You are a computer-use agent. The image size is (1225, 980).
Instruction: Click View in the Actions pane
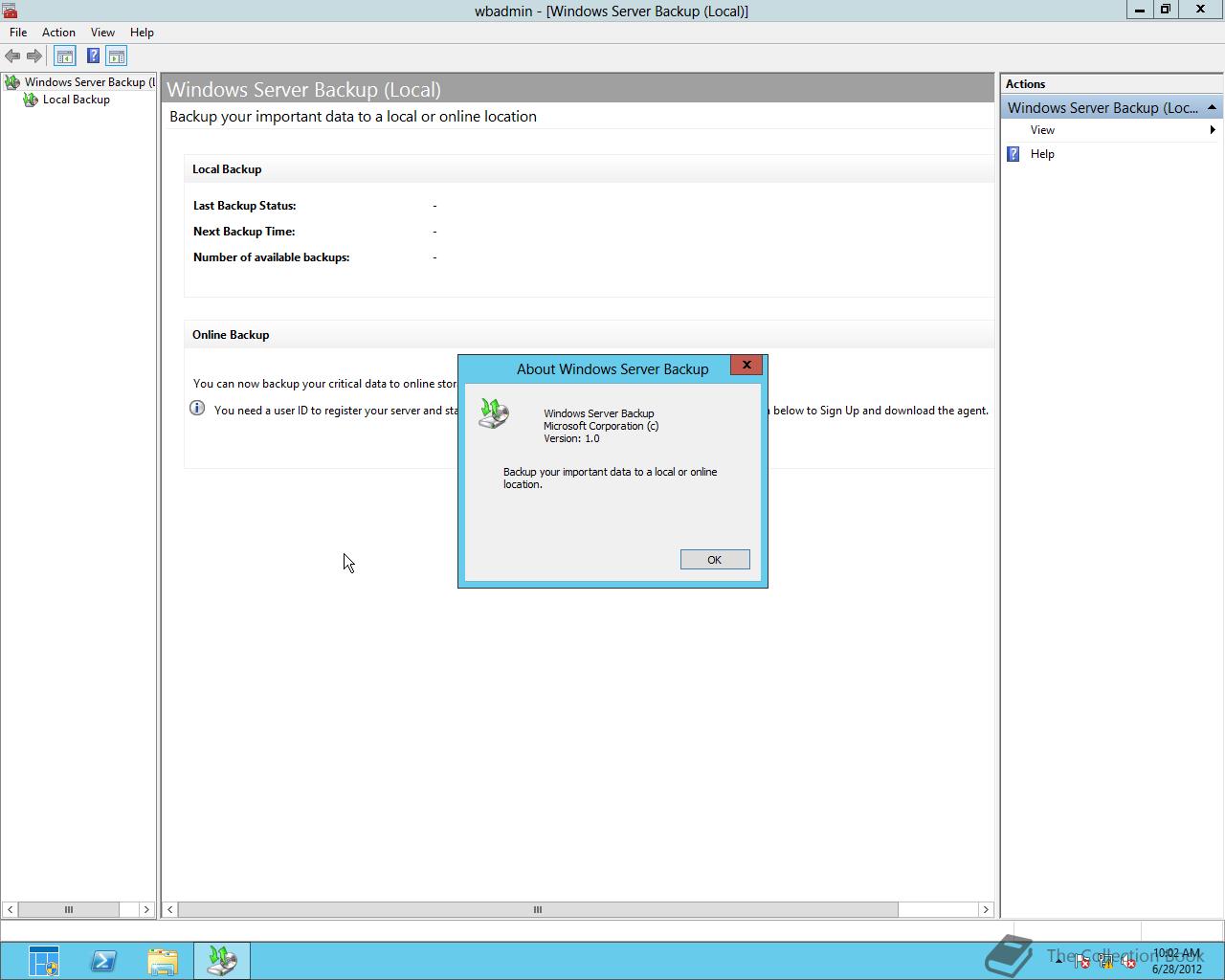click(1042, 130)
